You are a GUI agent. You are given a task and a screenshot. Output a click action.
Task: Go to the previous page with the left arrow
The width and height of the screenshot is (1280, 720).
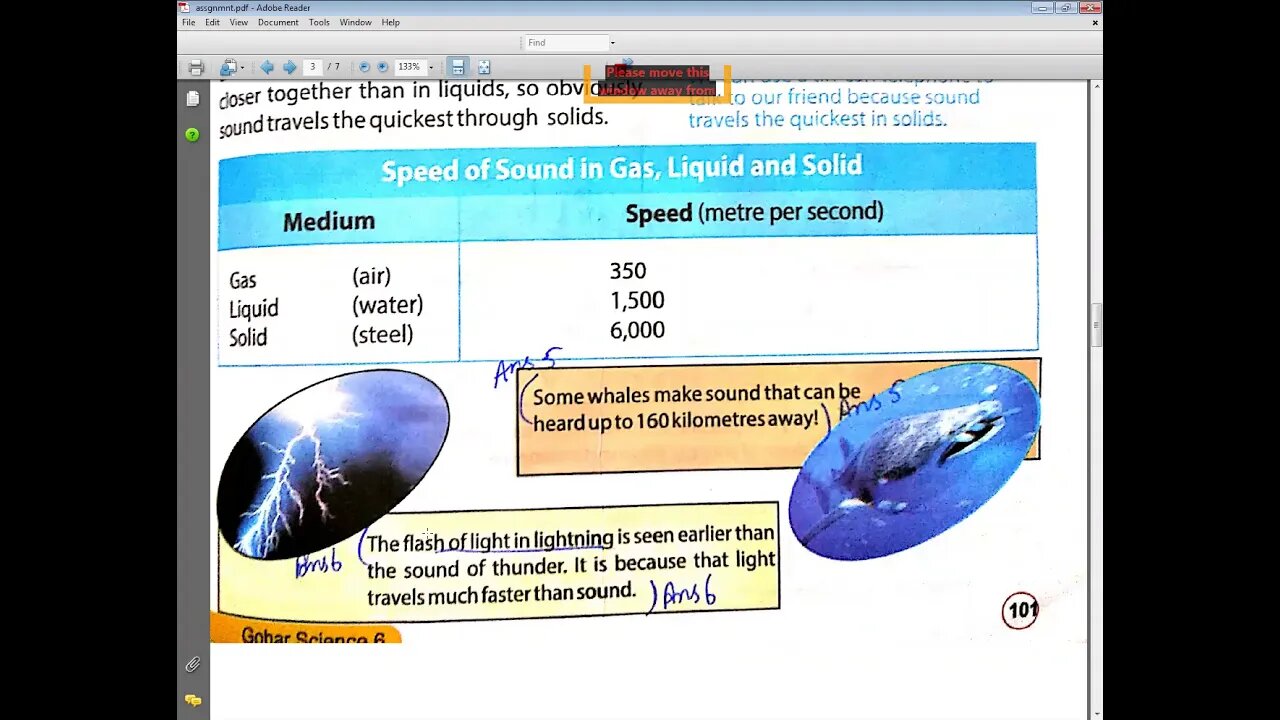point(267,67)
